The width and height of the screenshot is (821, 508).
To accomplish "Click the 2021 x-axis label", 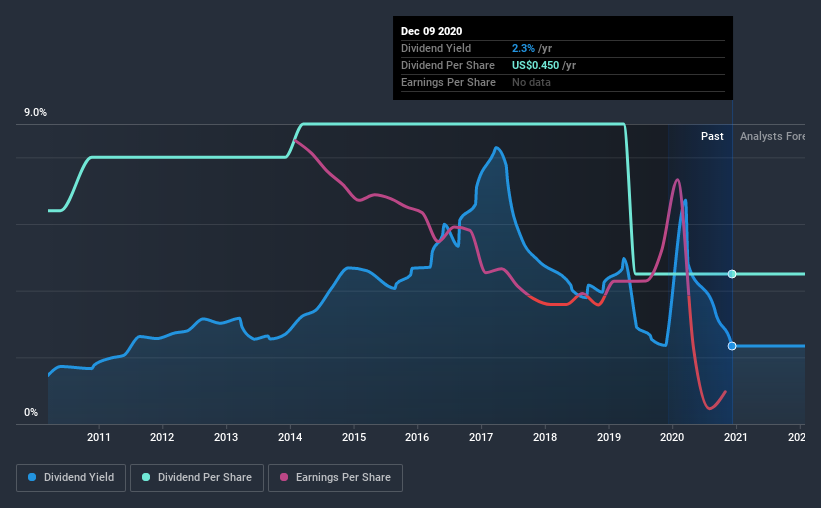I will (x=736, y=437).
